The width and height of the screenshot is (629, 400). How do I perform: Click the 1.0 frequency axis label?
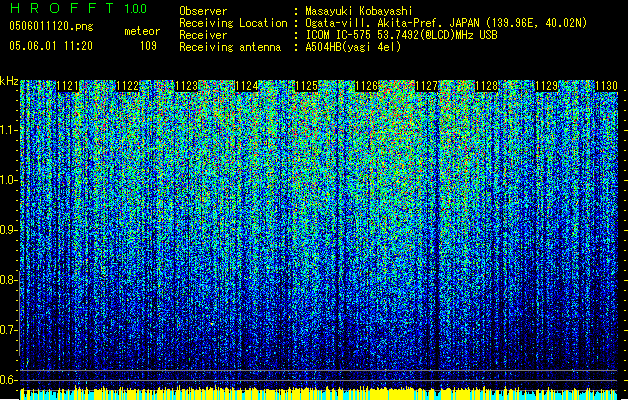tap(8, 180)
